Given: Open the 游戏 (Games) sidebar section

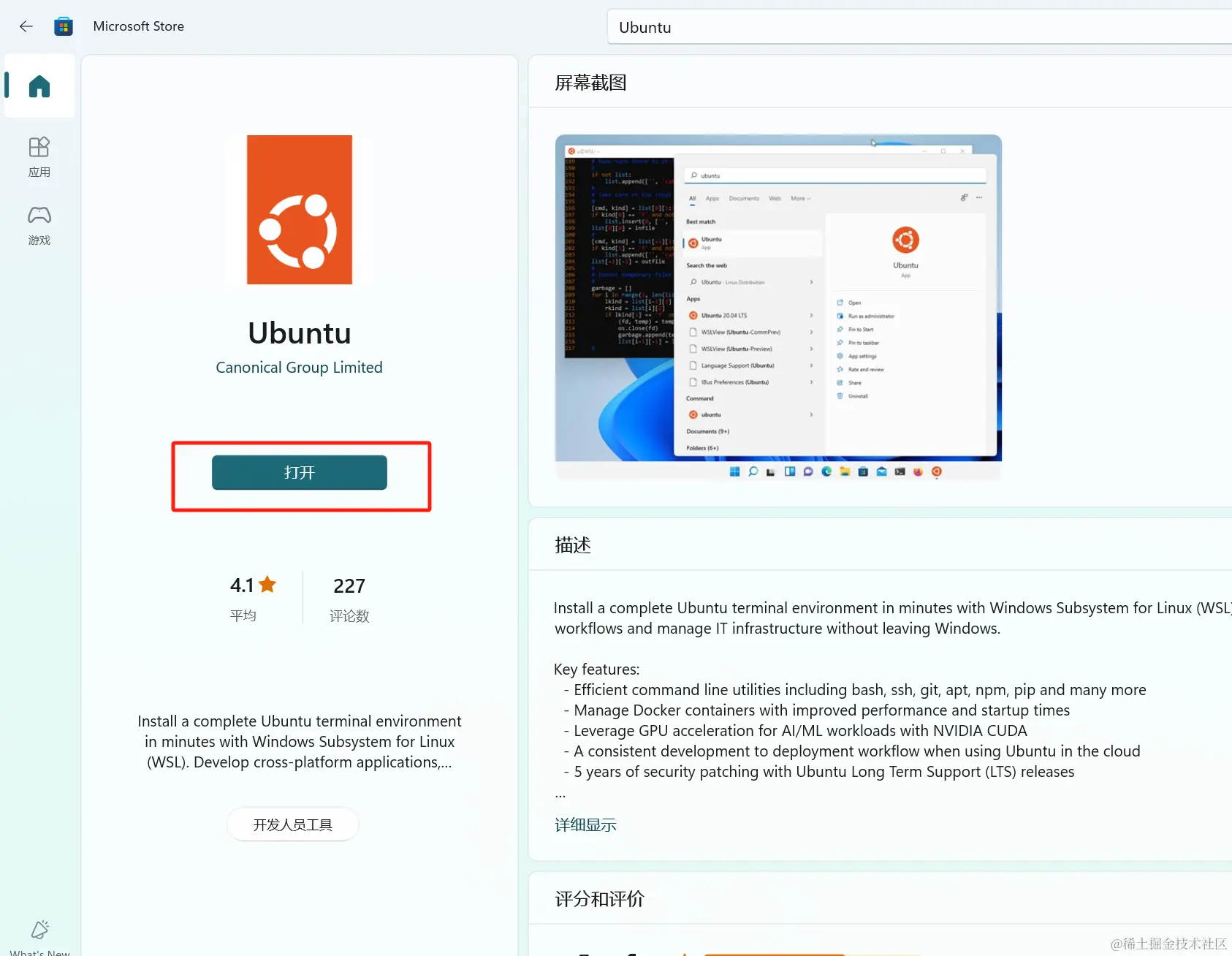Looking at the screenshot, I should 39,225.
